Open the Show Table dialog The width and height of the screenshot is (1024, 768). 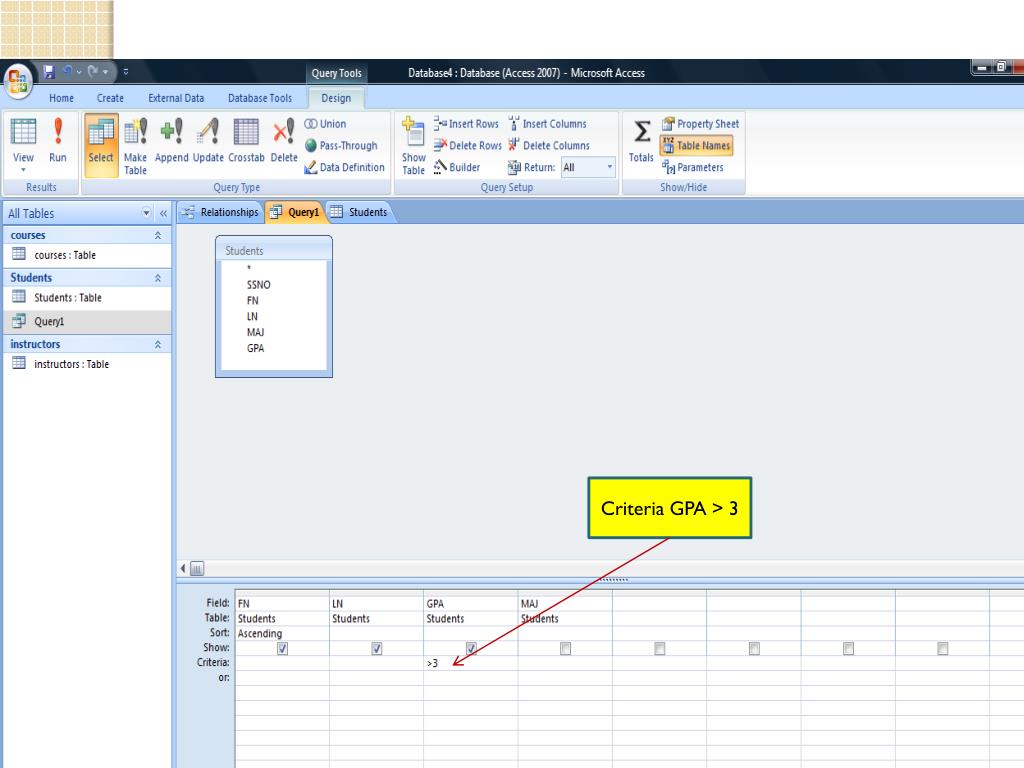pyautogui.click(x=413, y=146)
